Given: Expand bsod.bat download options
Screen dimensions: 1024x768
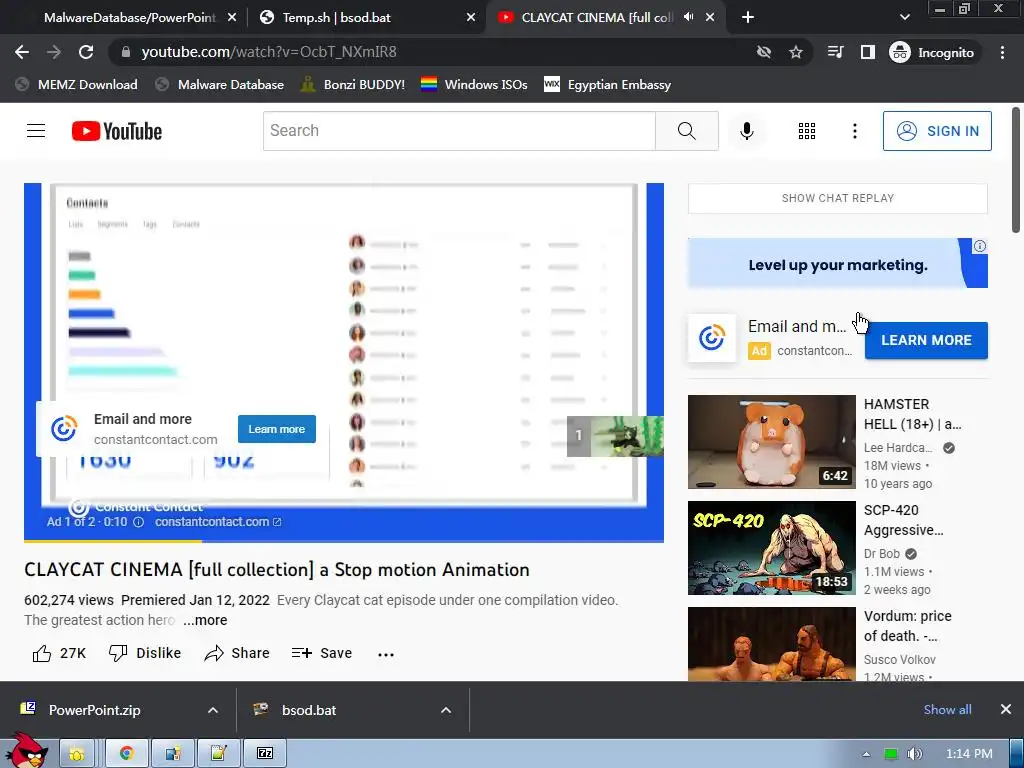Looking at the screenshot, I should [x=446, y=710].
